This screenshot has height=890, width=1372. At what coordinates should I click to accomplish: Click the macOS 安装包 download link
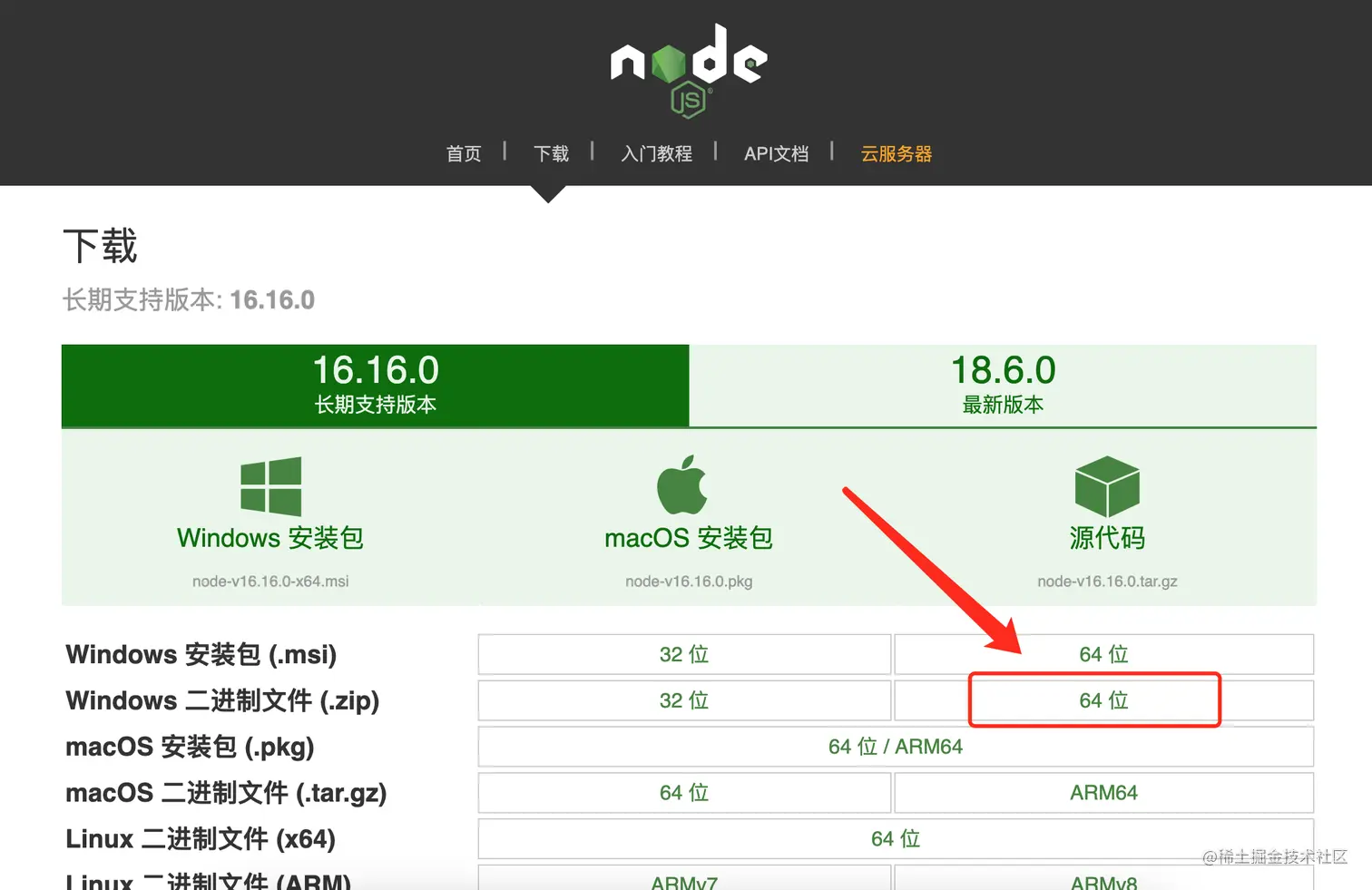click(x=689, y=538)
